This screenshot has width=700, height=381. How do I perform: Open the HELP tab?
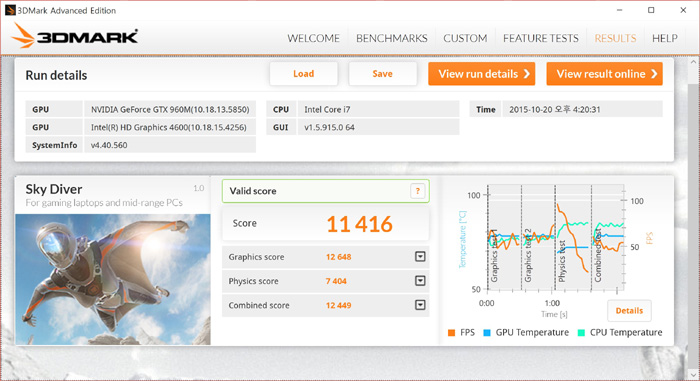[665, 38]
